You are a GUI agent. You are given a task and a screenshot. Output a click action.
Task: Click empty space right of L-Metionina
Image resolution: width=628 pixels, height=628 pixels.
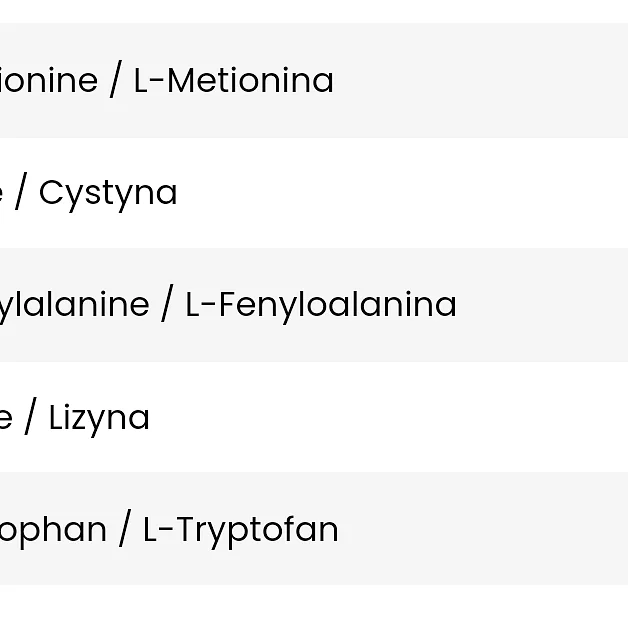click(x=480, y=80)
